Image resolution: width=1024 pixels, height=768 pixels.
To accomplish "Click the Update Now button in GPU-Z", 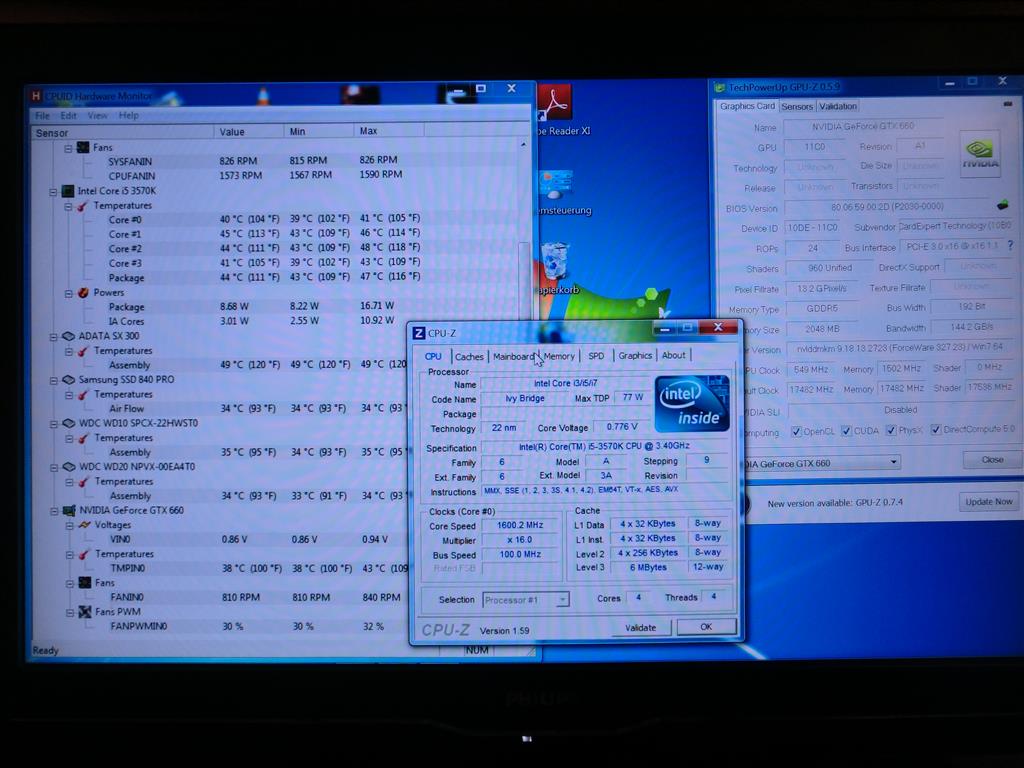I will [x=989, y=502].
